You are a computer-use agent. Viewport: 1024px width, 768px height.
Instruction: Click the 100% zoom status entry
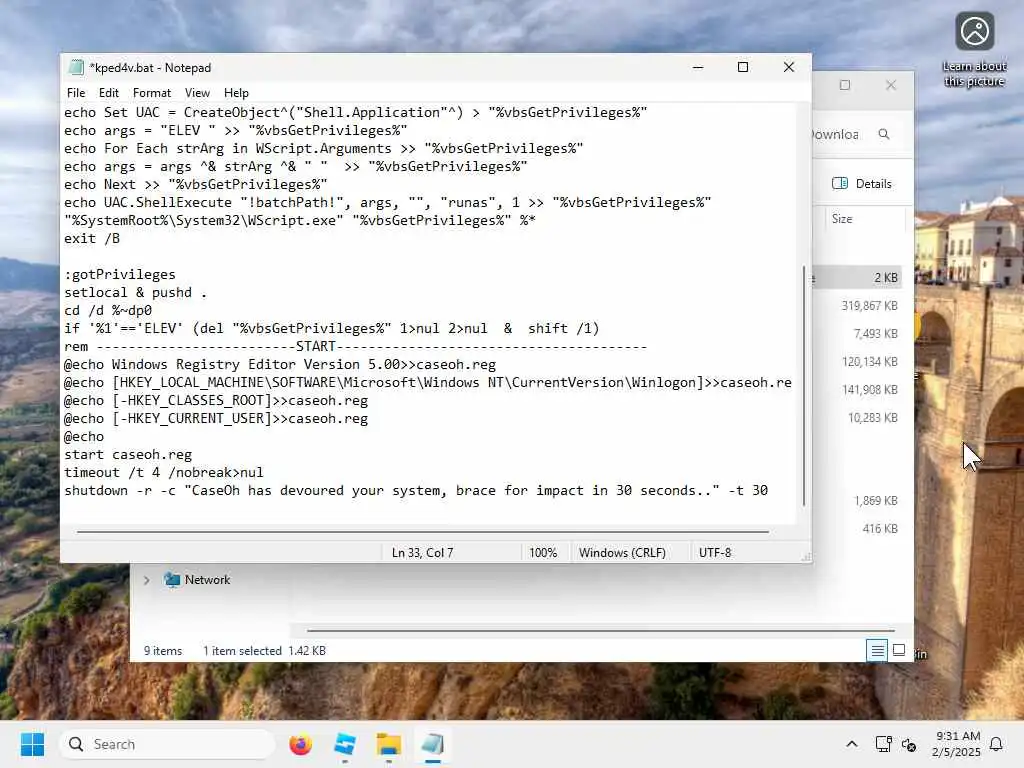pos(543,552)
